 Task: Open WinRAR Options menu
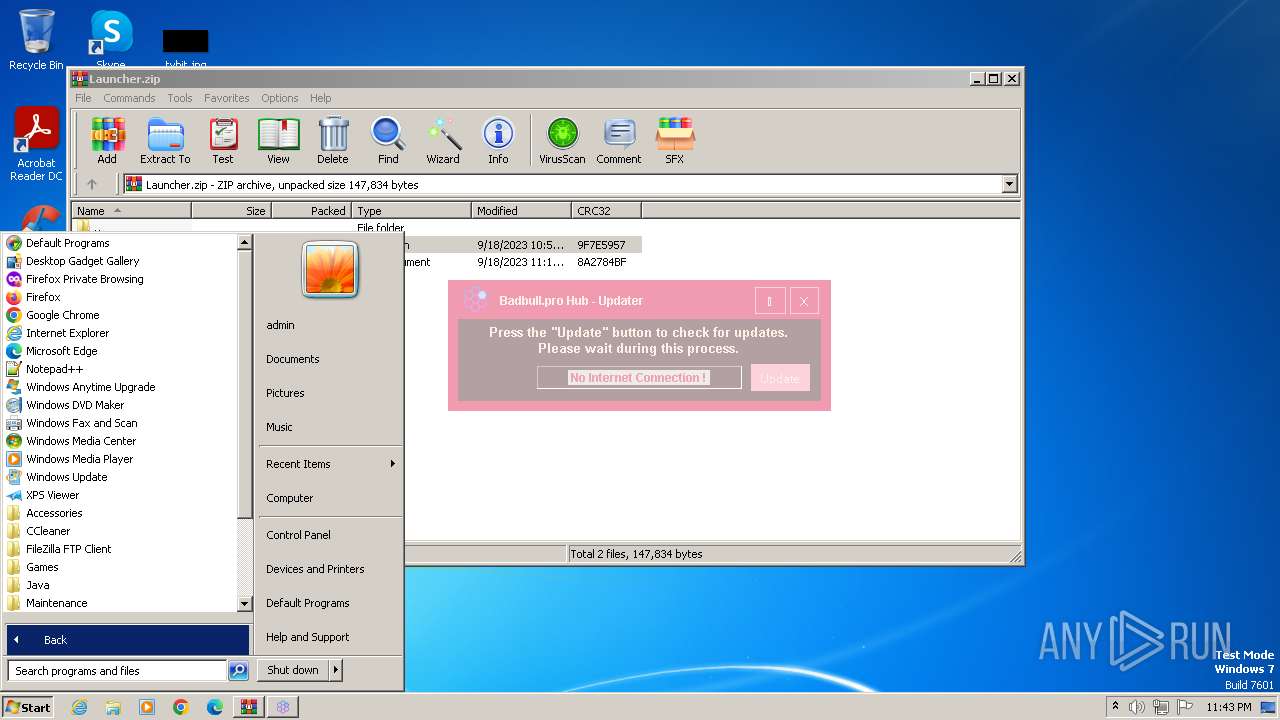[x=280, y=98]
